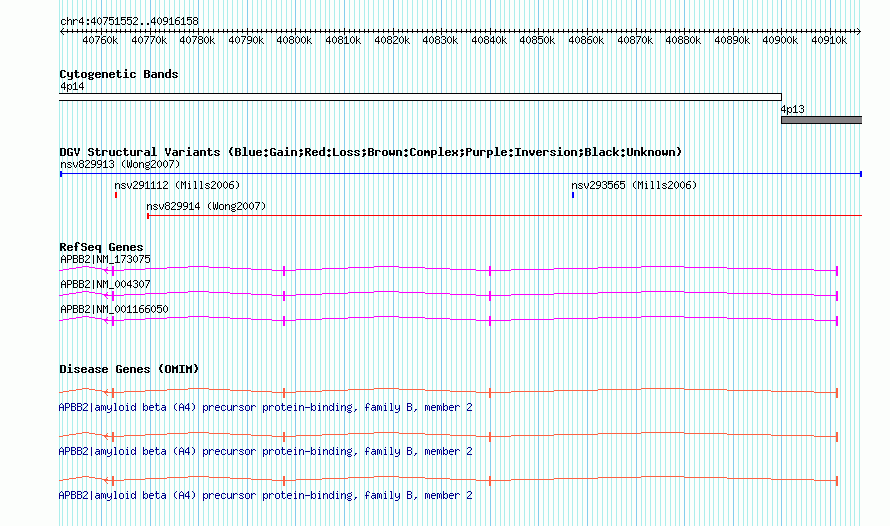Screen dimensions: 890x526
Task: Click the 40910k ruler label
Action: click(829, 40)
